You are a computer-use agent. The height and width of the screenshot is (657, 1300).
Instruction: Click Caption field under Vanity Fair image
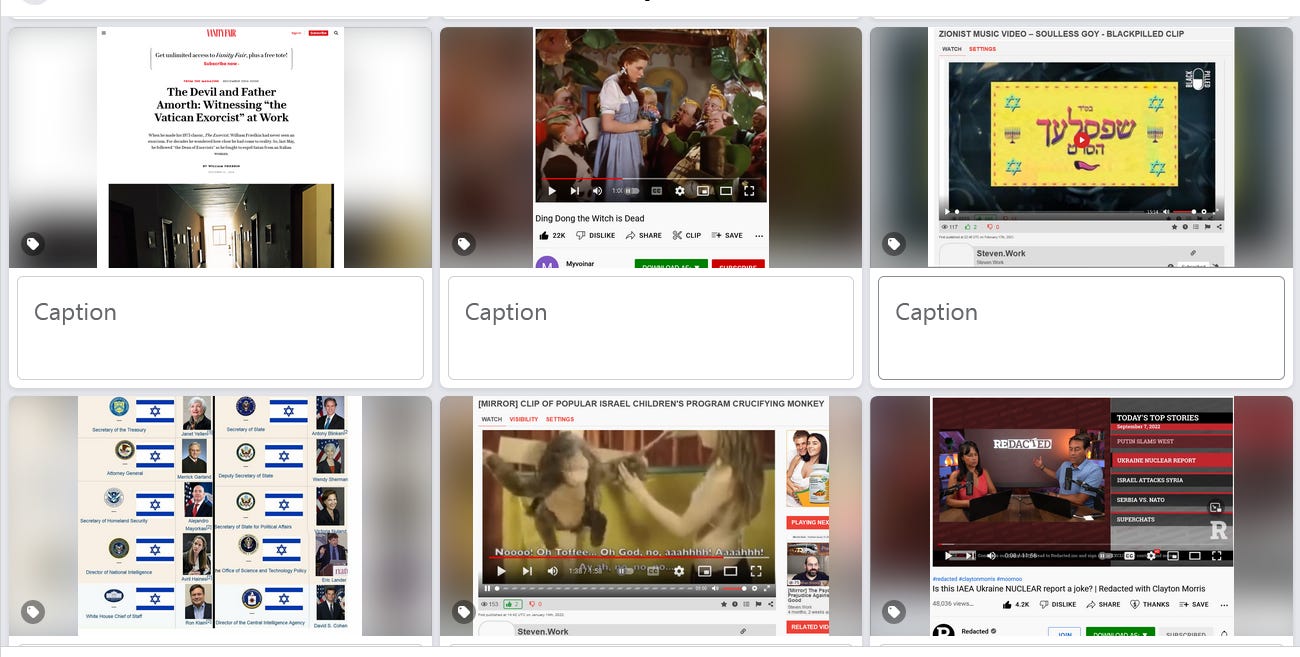(220, 328)
